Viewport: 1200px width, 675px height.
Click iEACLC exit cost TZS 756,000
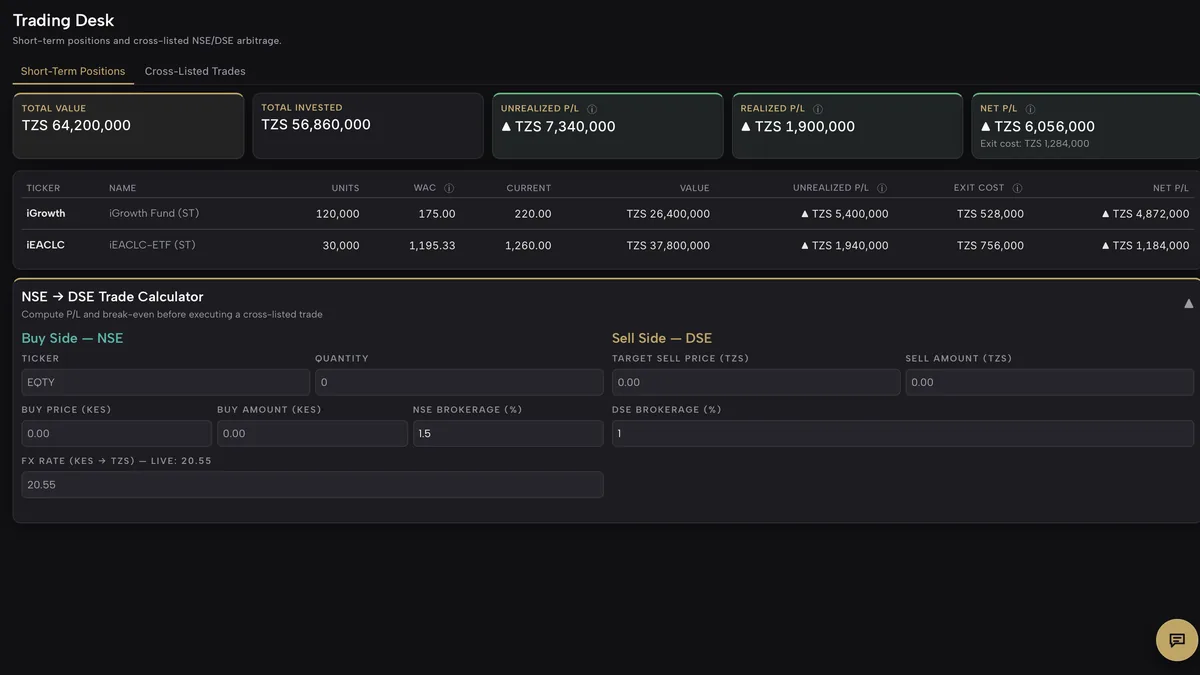tap(990, 245)
